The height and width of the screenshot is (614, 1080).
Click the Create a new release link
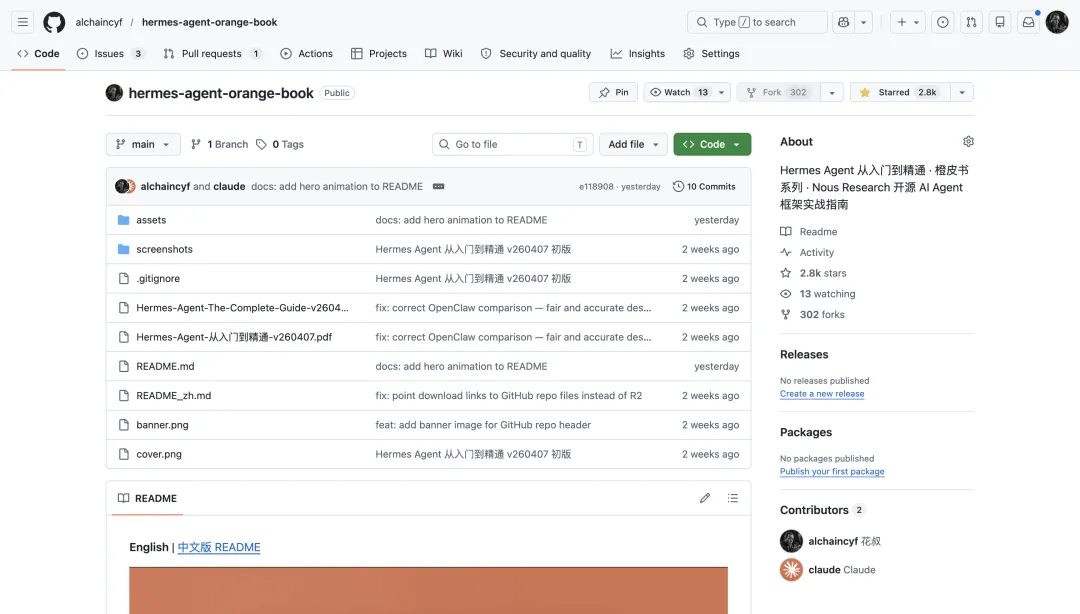(822, 394)
